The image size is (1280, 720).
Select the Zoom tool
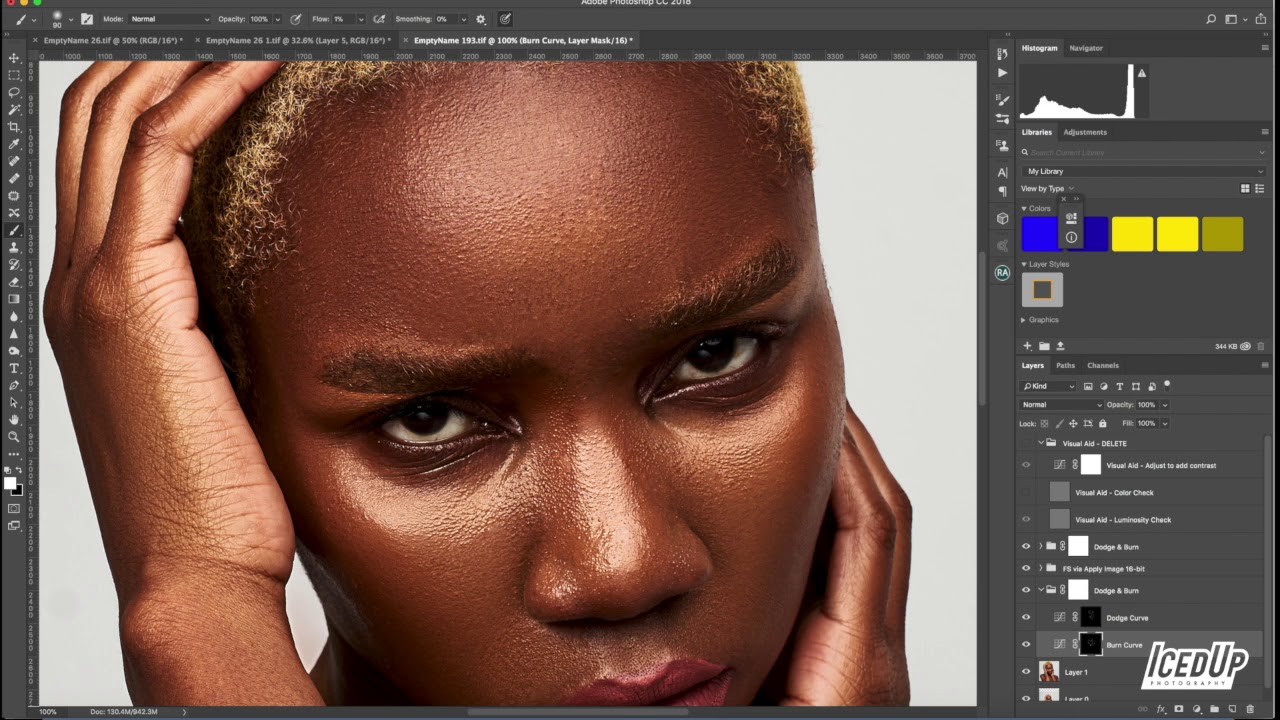pos(14,437)
